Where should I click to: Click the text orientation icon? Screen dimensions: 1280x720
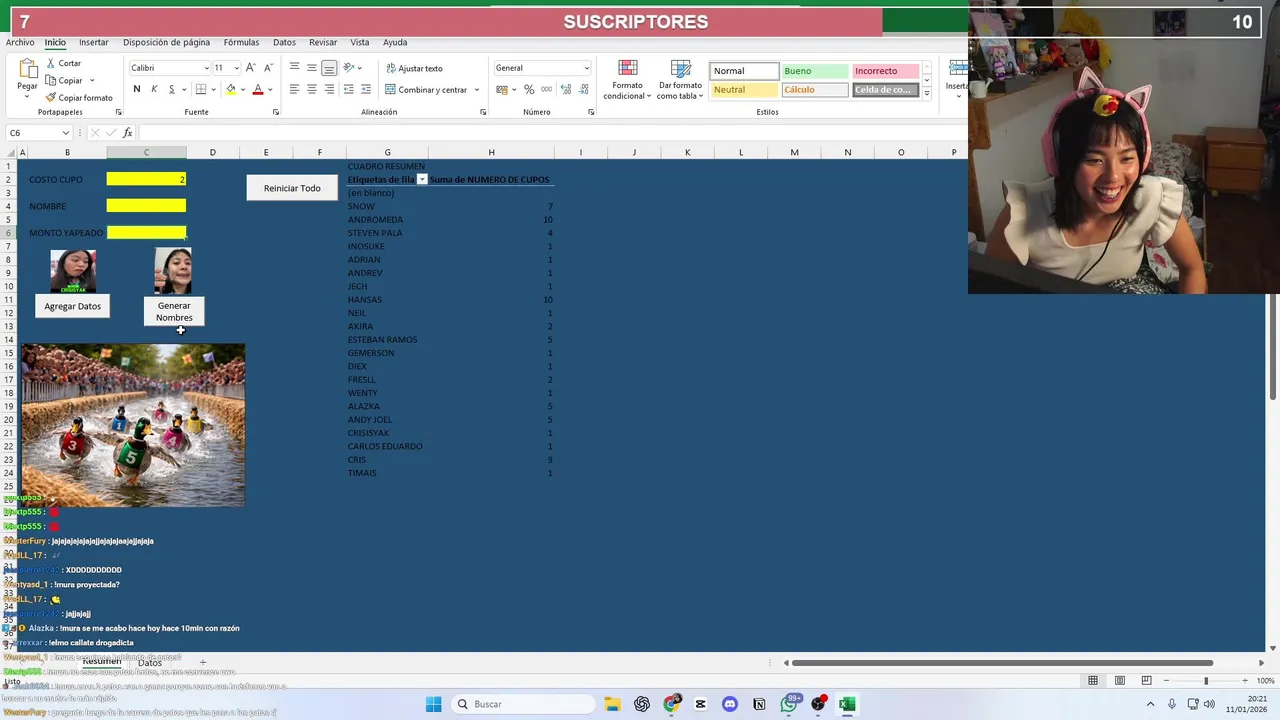point(350,68)
